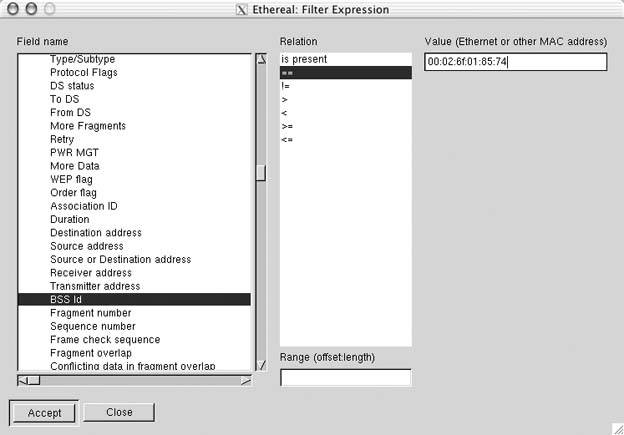Screen dimensions: 624x435
Task: Pick the '>=' relation operator
Action: coord(288,127)
